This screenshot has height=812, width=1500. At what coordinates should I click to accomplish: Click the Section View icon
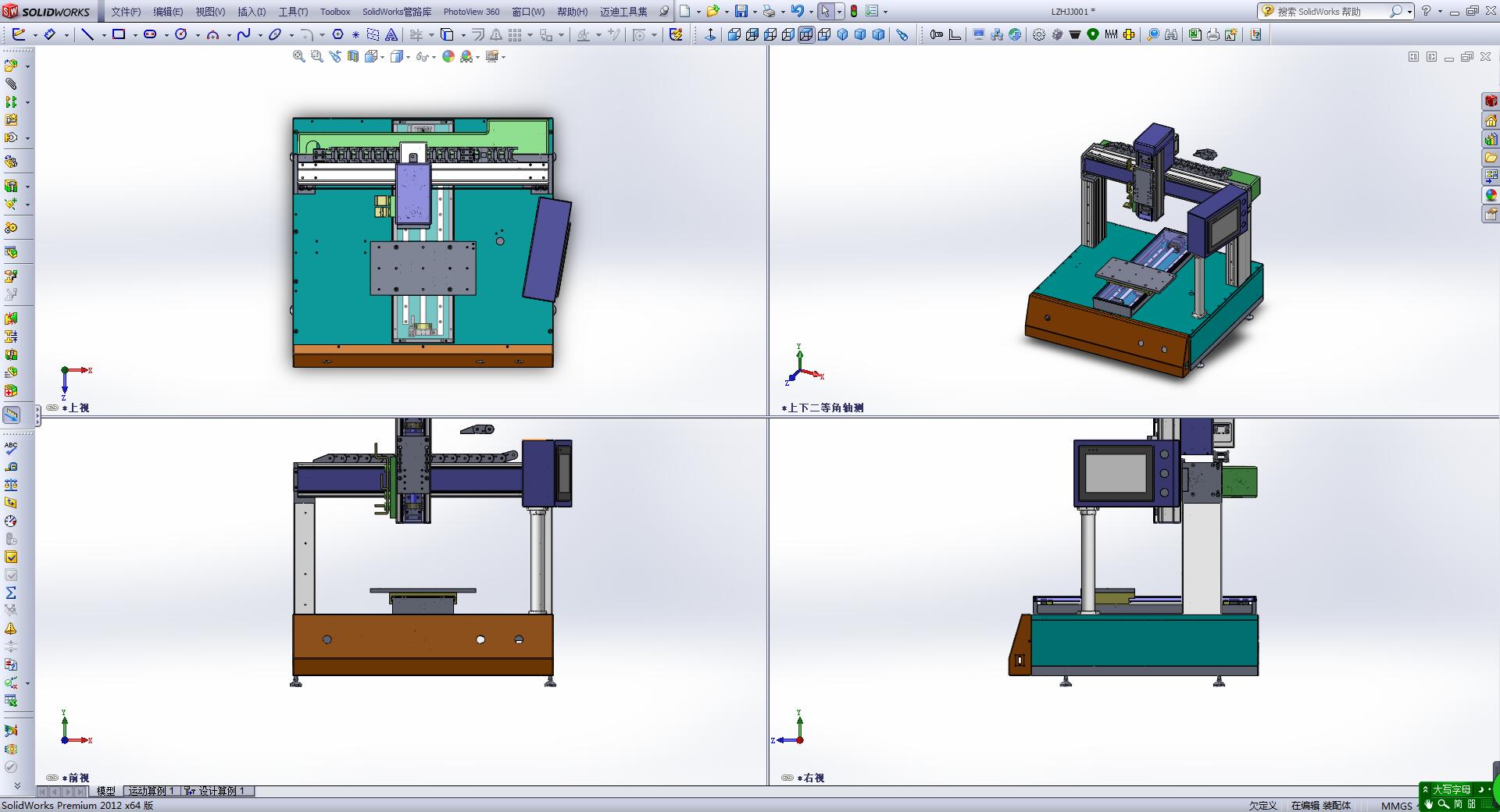pos(353,56)
